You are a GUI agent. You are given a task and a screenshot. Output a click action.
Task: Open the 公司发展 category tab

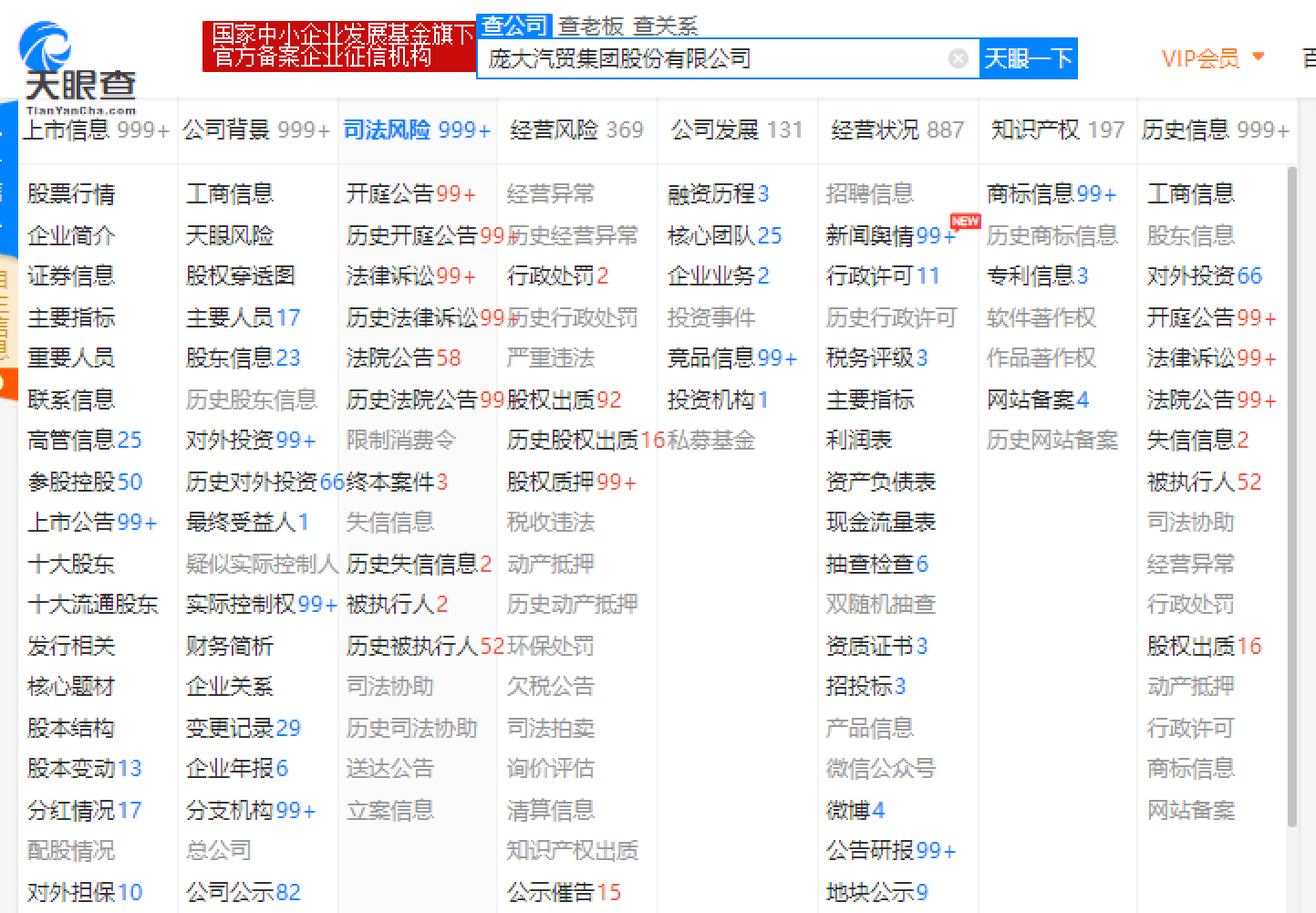(737, 130)
